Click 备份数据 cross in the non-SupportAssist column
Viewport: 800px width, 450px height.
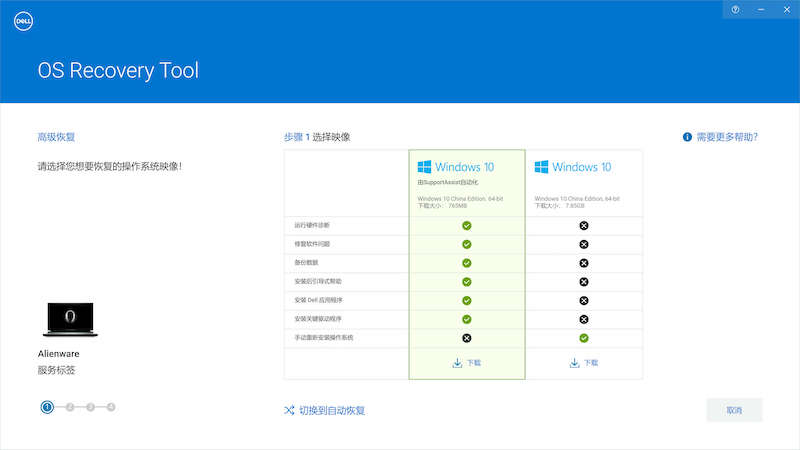pos(584,263)
